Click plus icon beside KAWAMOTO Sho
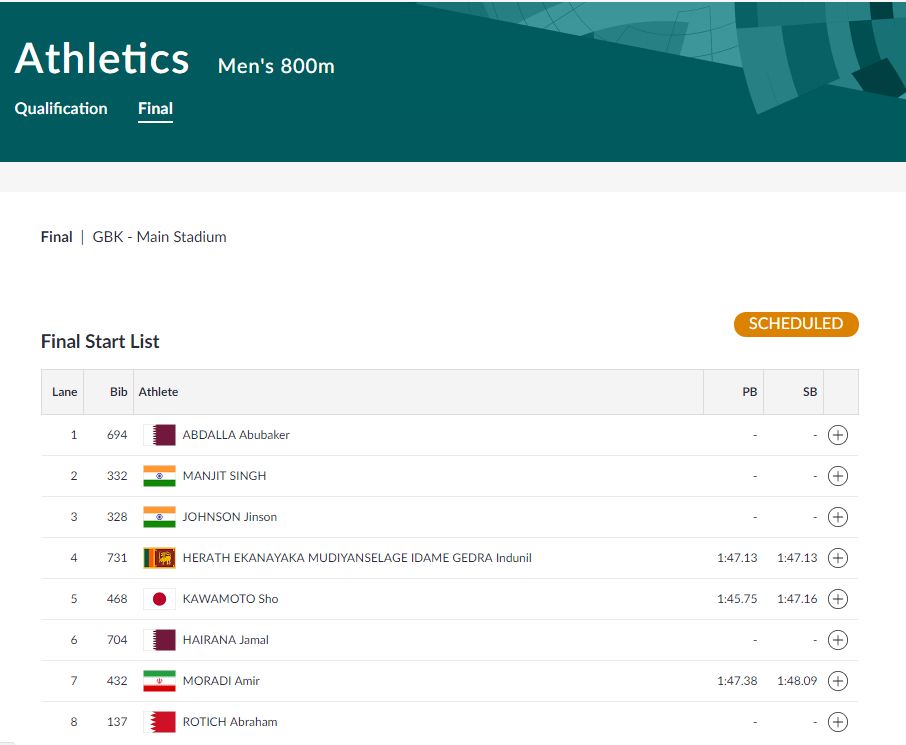The height and width of the screenshot is (745, 906). pos(838,599)
